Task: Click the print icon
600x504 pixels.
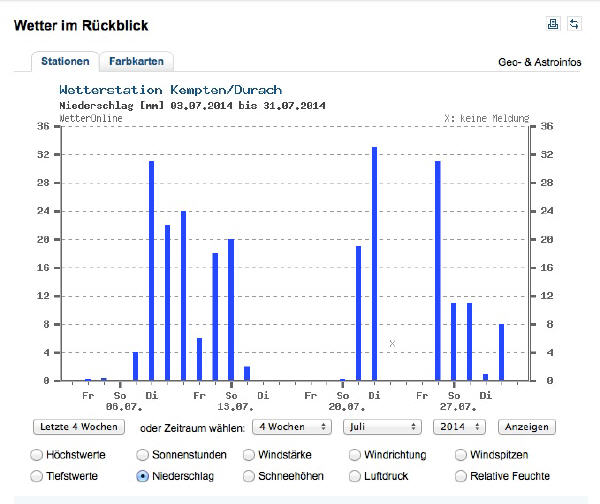Action: point(553,24)
